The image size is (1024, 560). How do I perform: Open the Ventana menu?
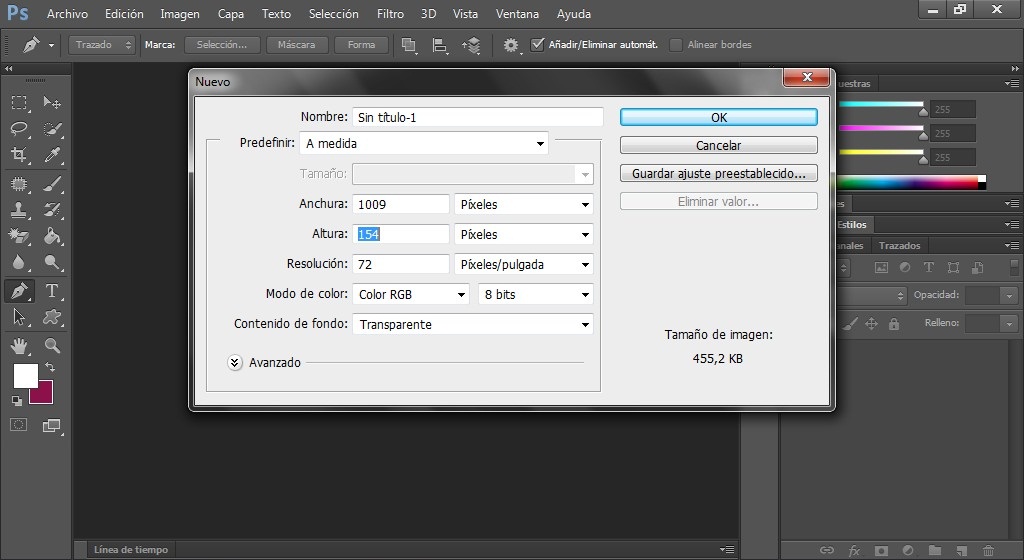pyautogui.click(x=517, y=14)
